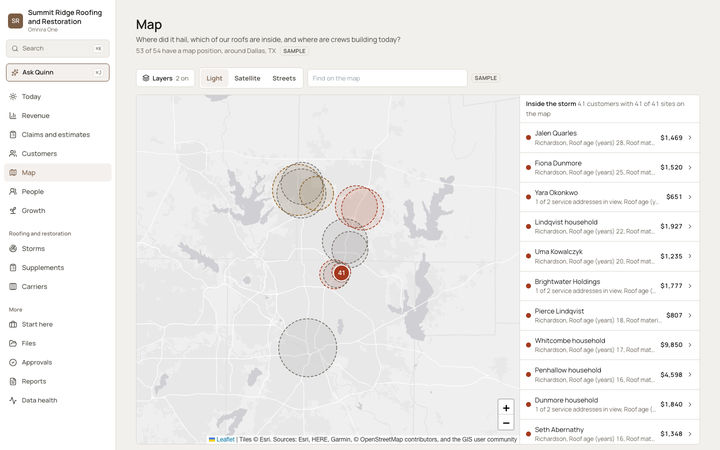The width and height of the screenshot is (720, 450).
Task: Click the Inside the storm heading
Action: (551, 104)
